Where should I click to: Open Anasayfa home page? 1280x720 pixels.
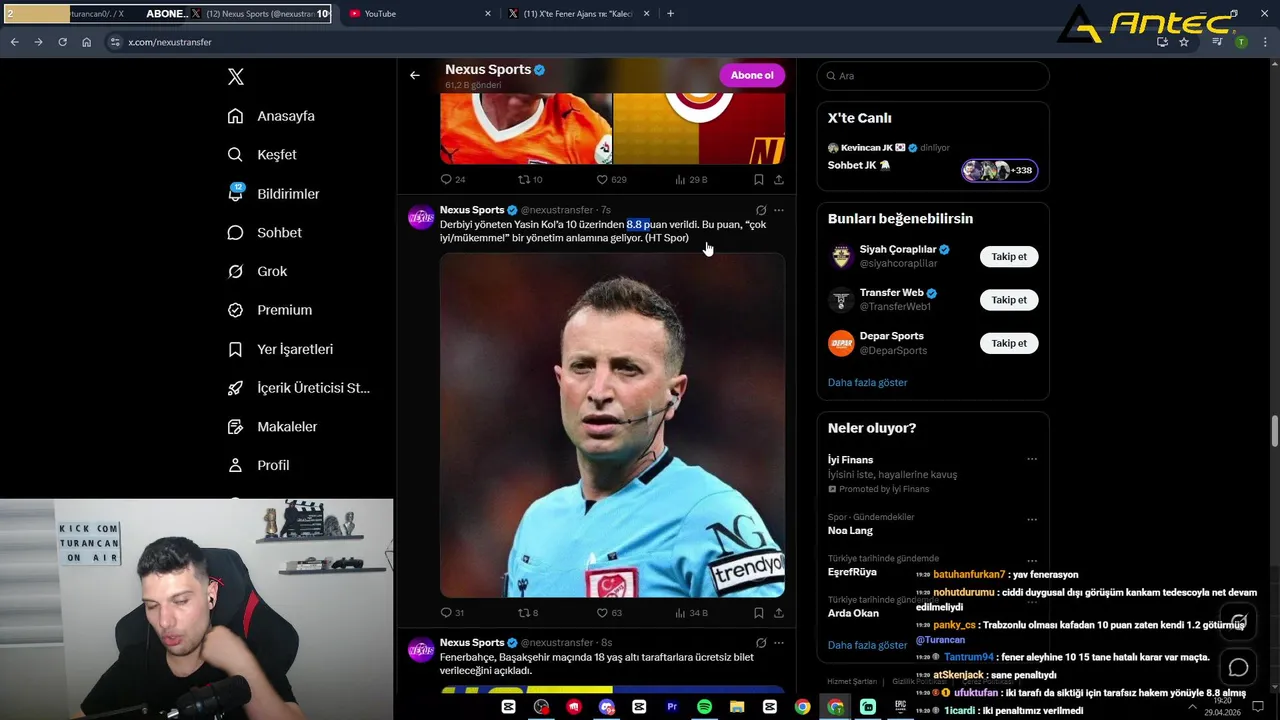[x=271, y=116]
